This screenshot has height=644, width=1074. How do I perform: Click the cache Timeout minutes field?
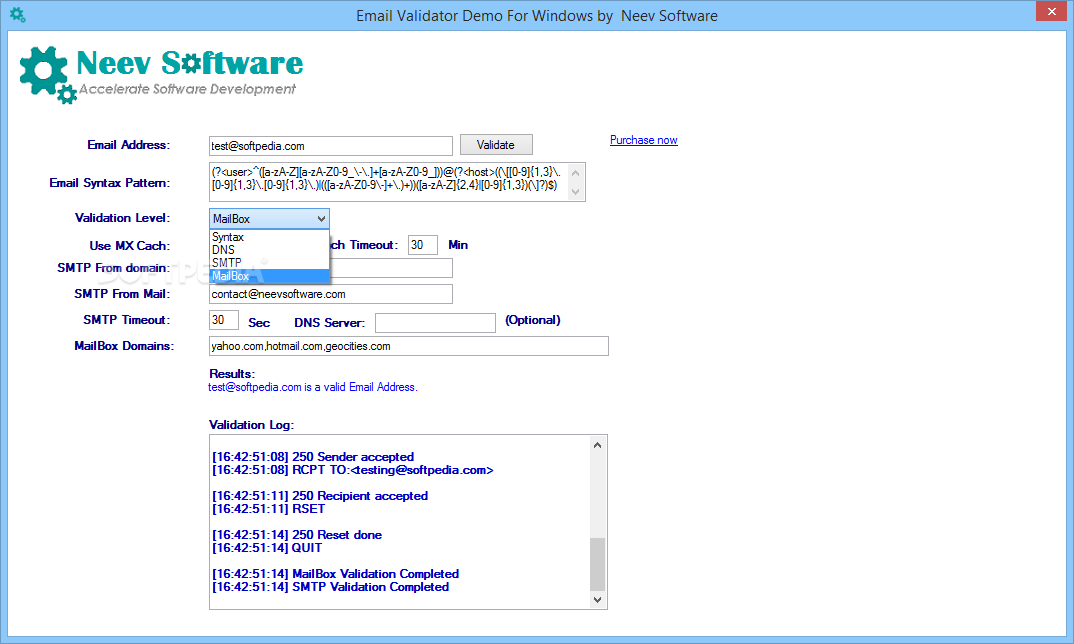tap(423, 245)
